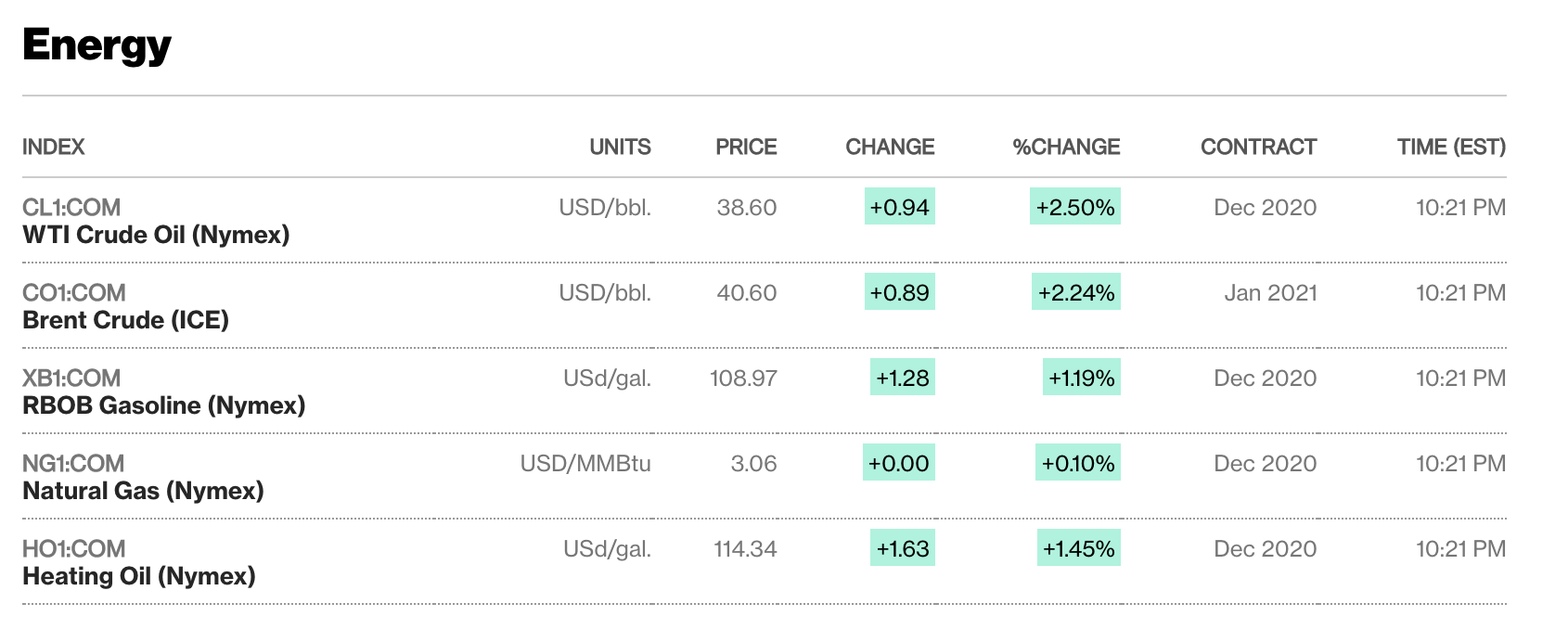Click the Jan 2021 contract cell
This screenshot has width=1568, height=629.
tap(1270, 292)
